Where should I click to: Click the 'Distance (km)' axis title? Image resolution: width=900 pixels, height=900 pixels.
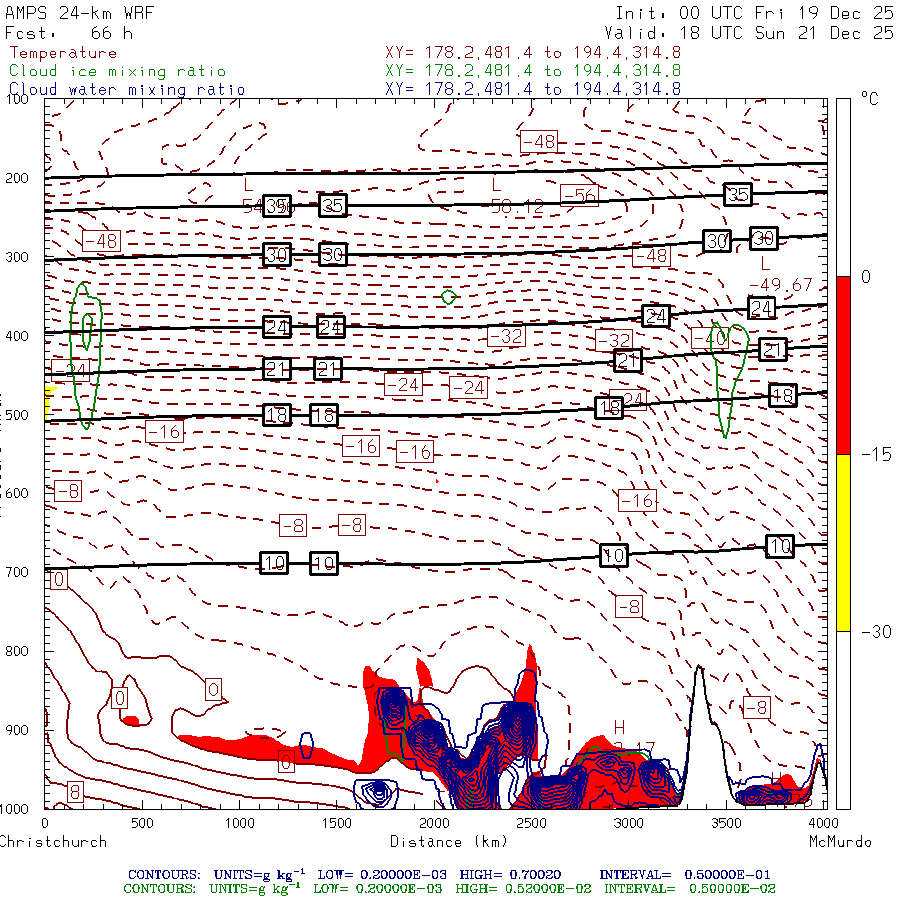point(449,842)
